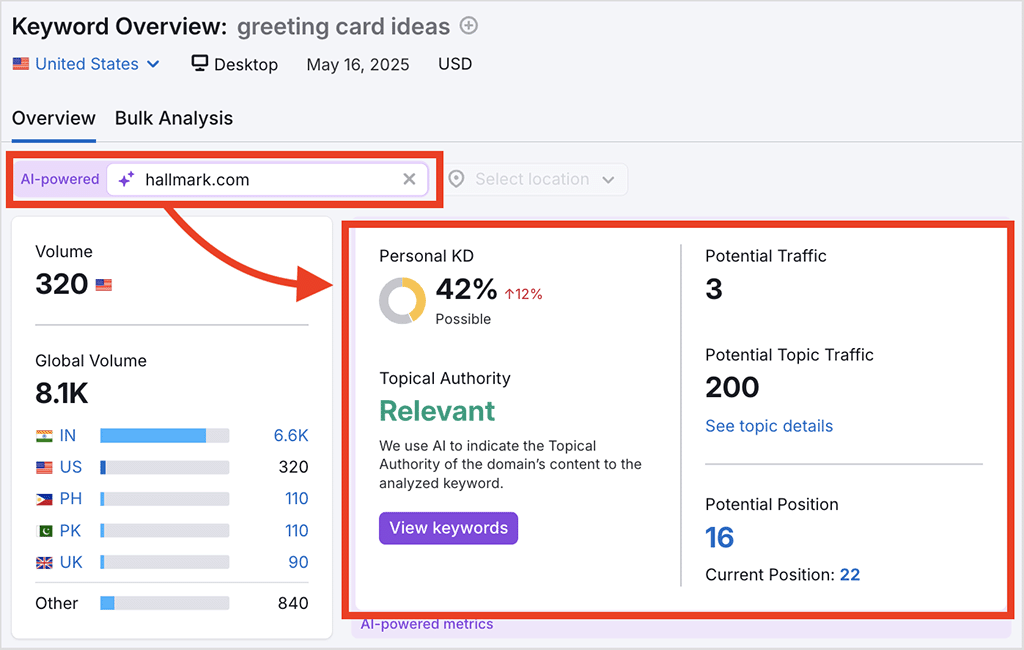Click the US country row label
Viewport: 1024px width, 650px height.
pyautogui.click(x=71, y=467)
